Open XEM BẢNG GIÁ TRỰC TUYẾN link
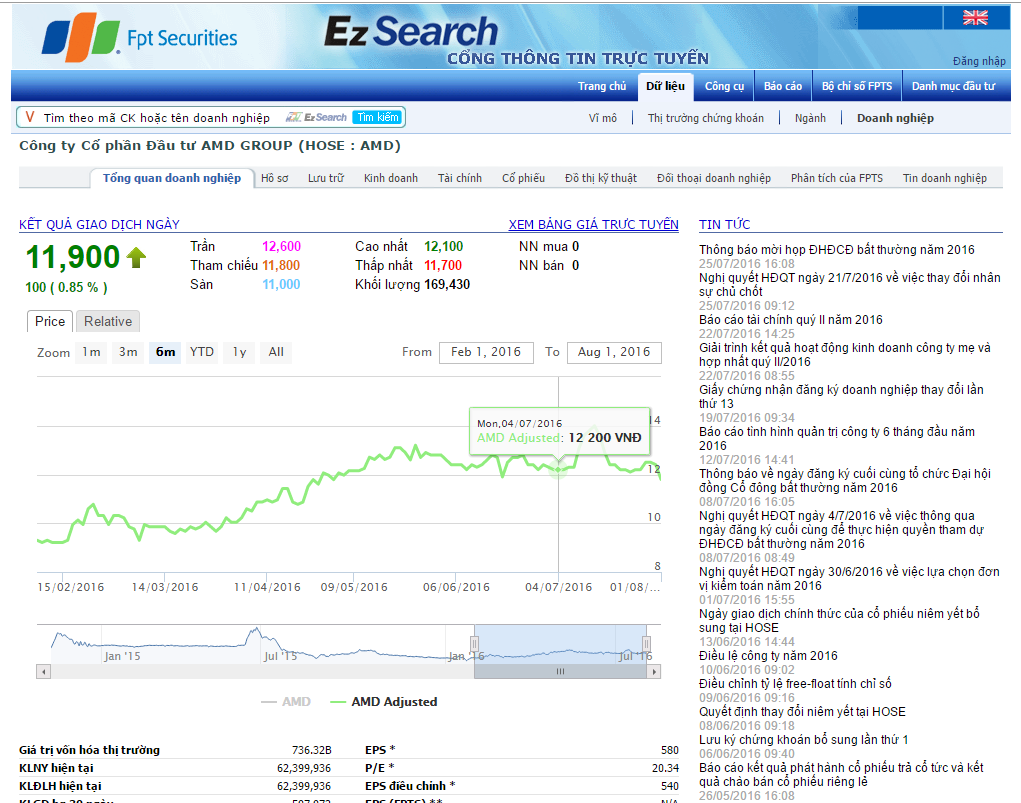 coord(593,224)
